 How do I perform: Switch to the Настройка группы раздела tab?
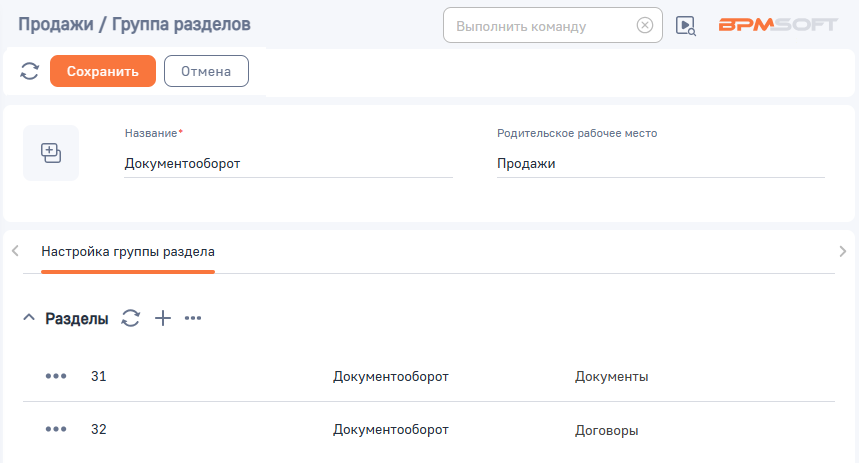[128, 251]
